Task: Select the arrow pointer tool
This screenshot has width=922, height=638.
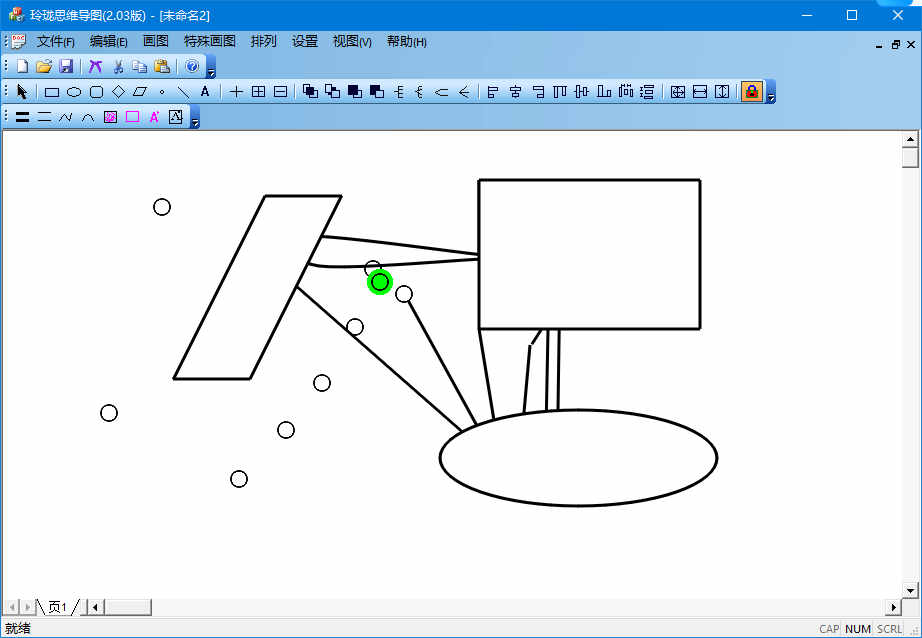Action: (x=22, y=92)
